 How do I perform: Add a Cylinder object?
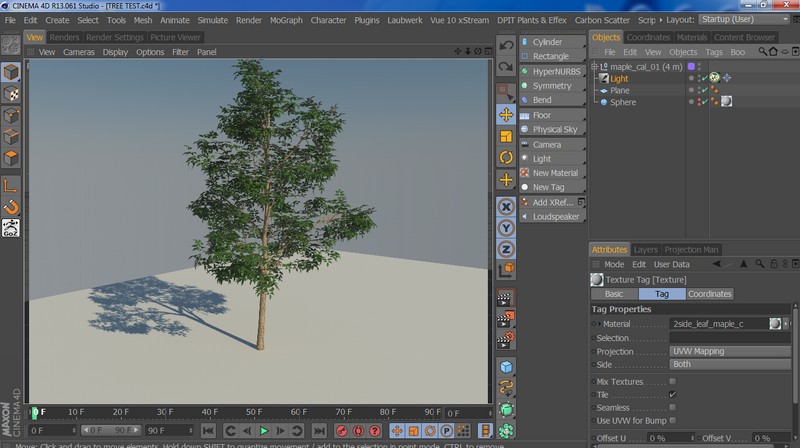(x=552, y=42)
